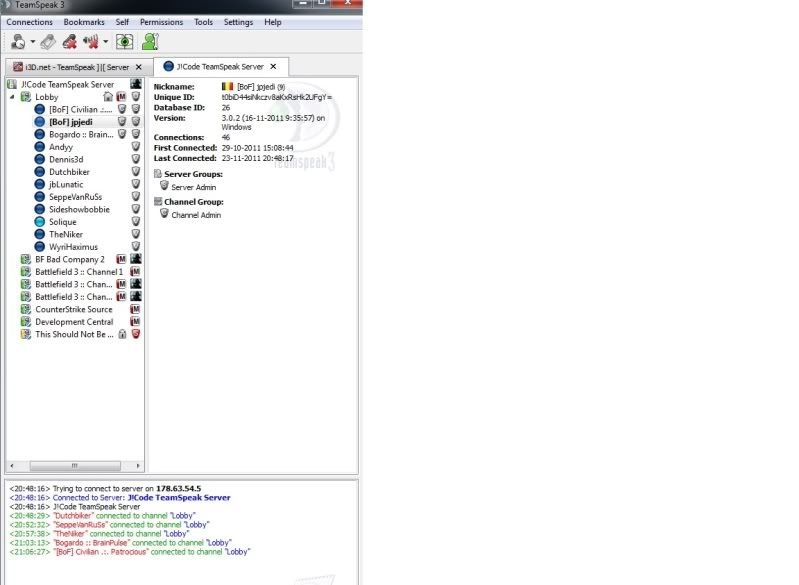Toggle Subscribe to All Channels eye icon
The height and width of the screenshot is (585, 799).
tap(124, 42)
